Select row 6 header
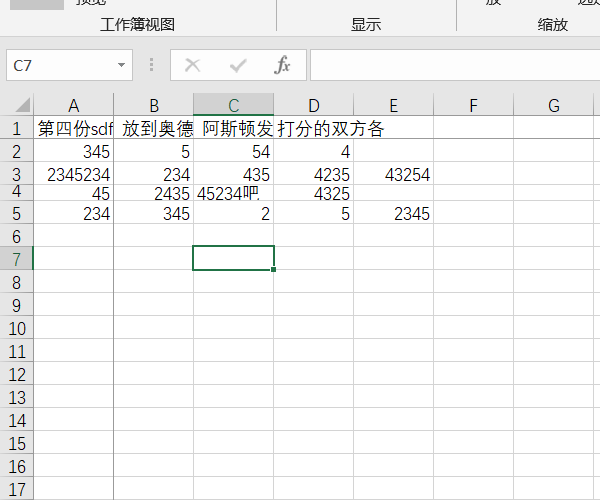600x500 pixels. pyautogui.click(x=16, y=236)
